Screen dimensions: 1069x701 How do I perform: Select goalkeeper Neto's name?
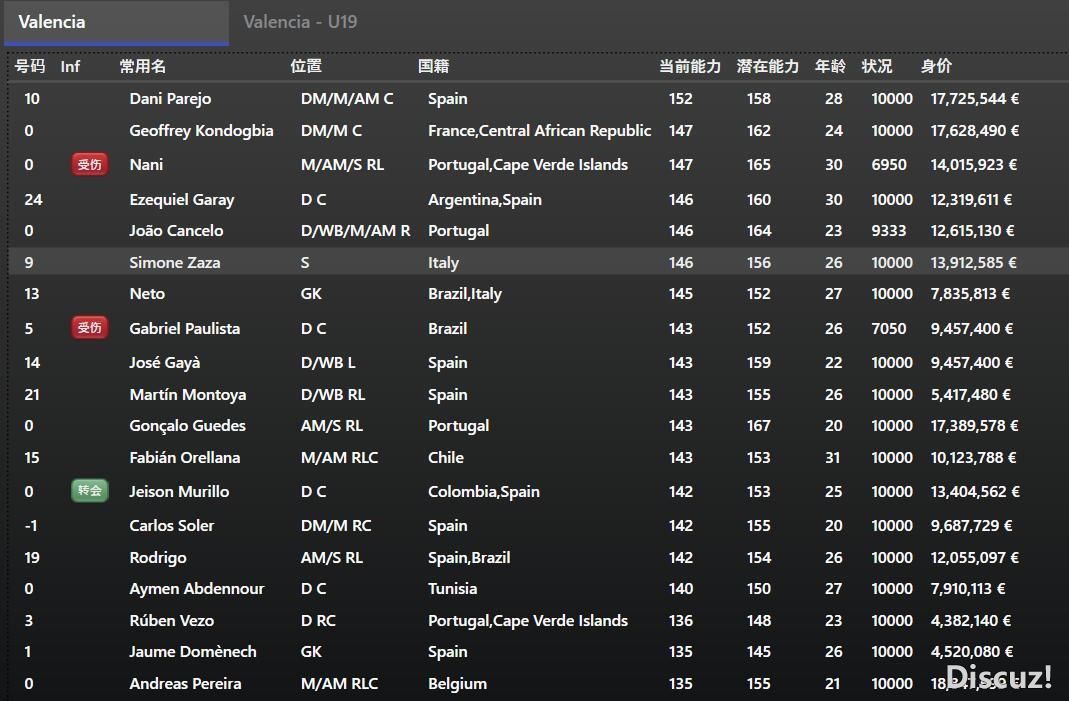click(x=147, y=294)
